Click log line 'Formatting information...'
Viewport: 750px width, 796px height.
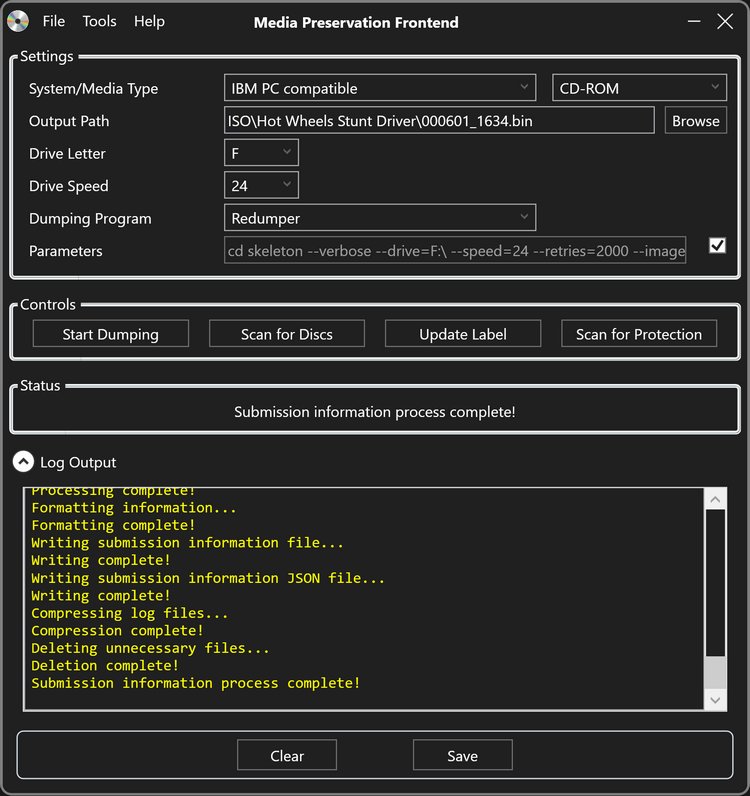pos(134,508)
